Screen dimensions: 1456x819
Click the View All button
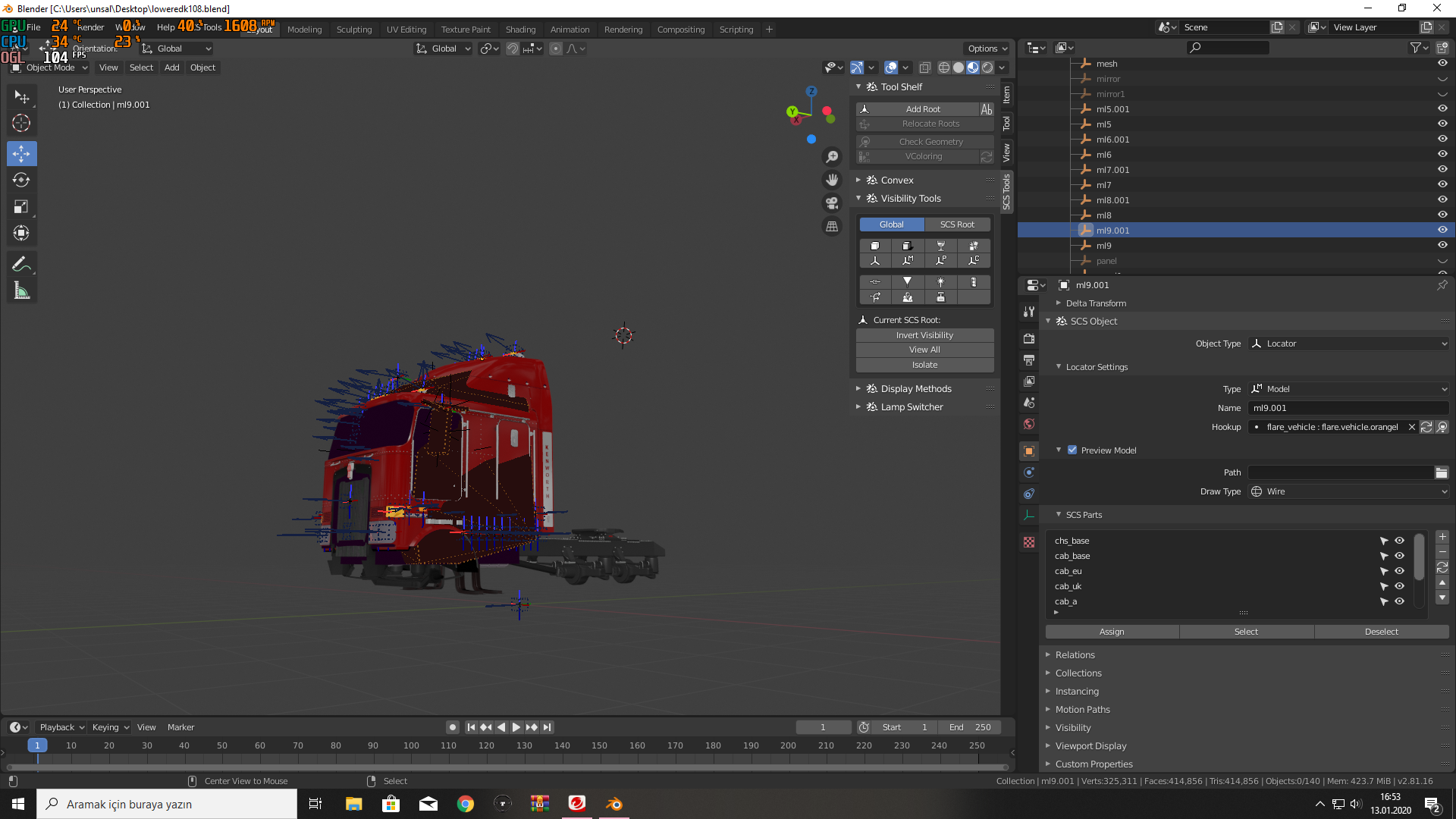pyautogui.click(x=924, y=350)
